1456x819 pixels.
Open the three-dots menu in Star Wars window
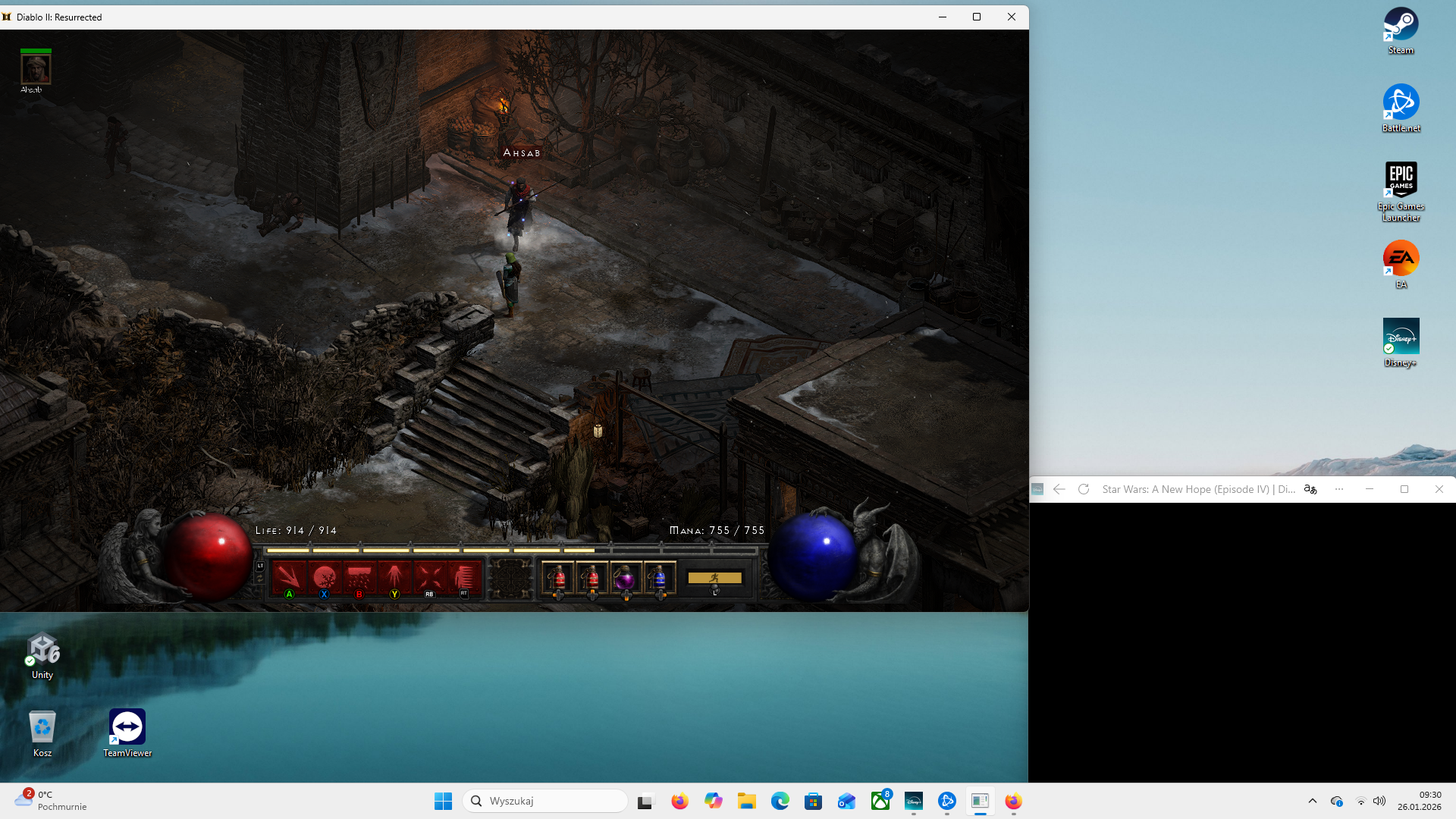click(x=1339, y=489)
